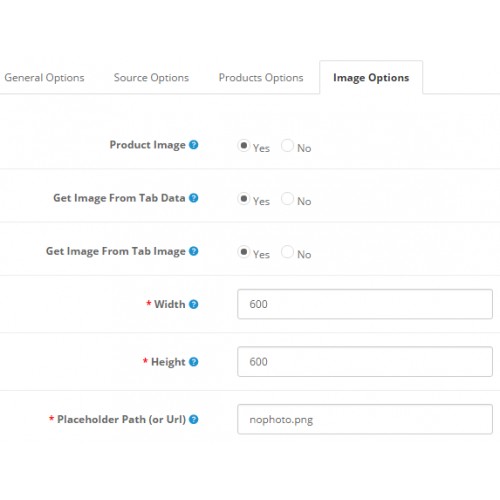Select No for Product Image
The width and height of the screenshot is (500, 500).
[x=287, y=146]
